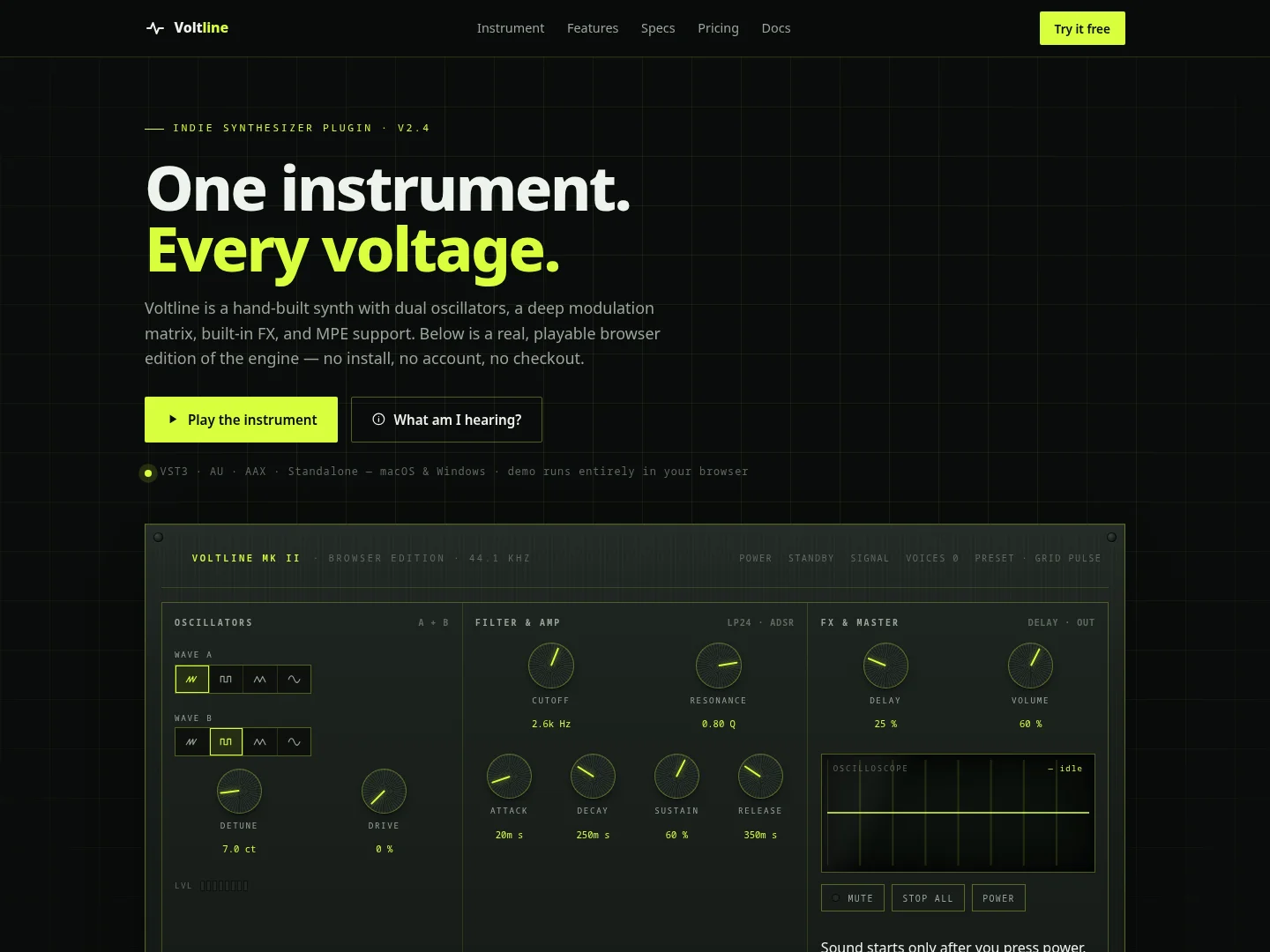The height and width of the screenshot is (952, 1270).
Task: Select triangle waveform for Wave A
Action: point(260,680)
